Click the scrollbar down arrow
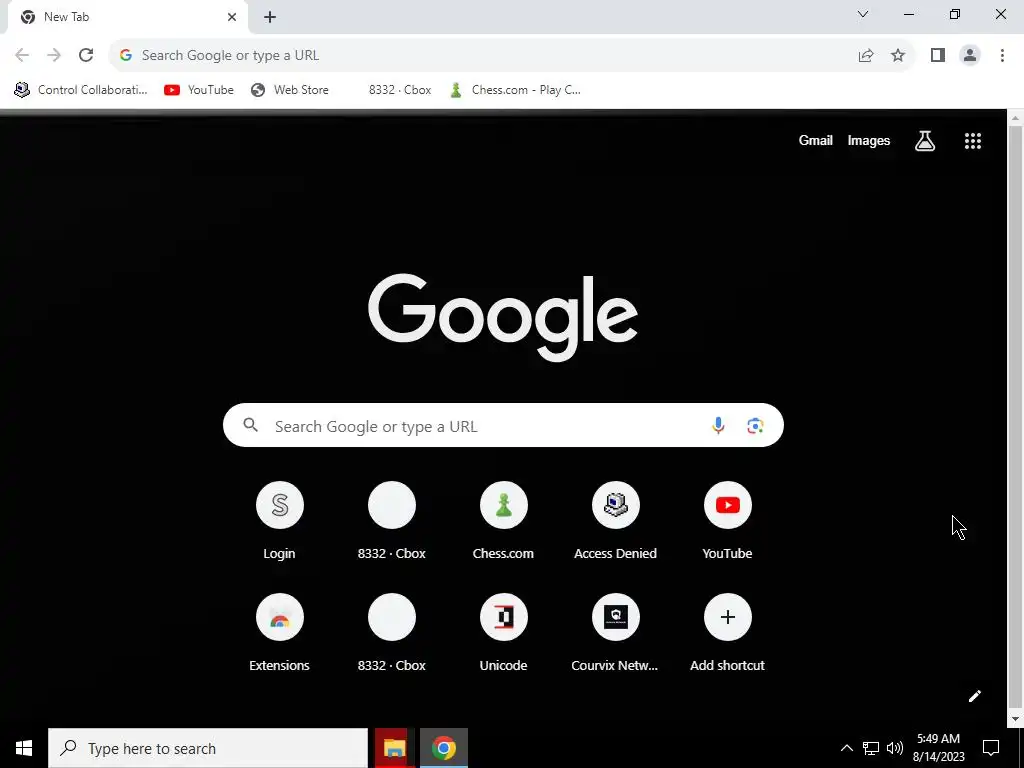 click(1015, 719)
